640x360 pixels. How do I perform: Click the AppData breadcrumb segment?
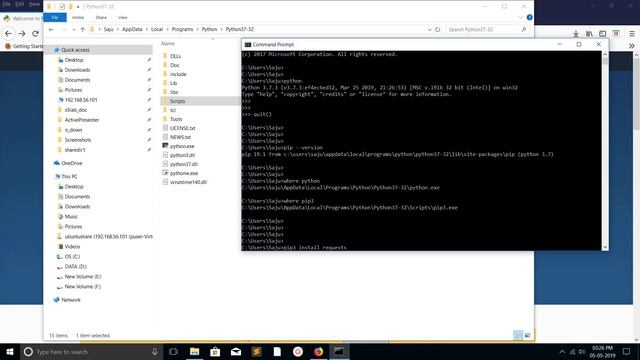132,29
